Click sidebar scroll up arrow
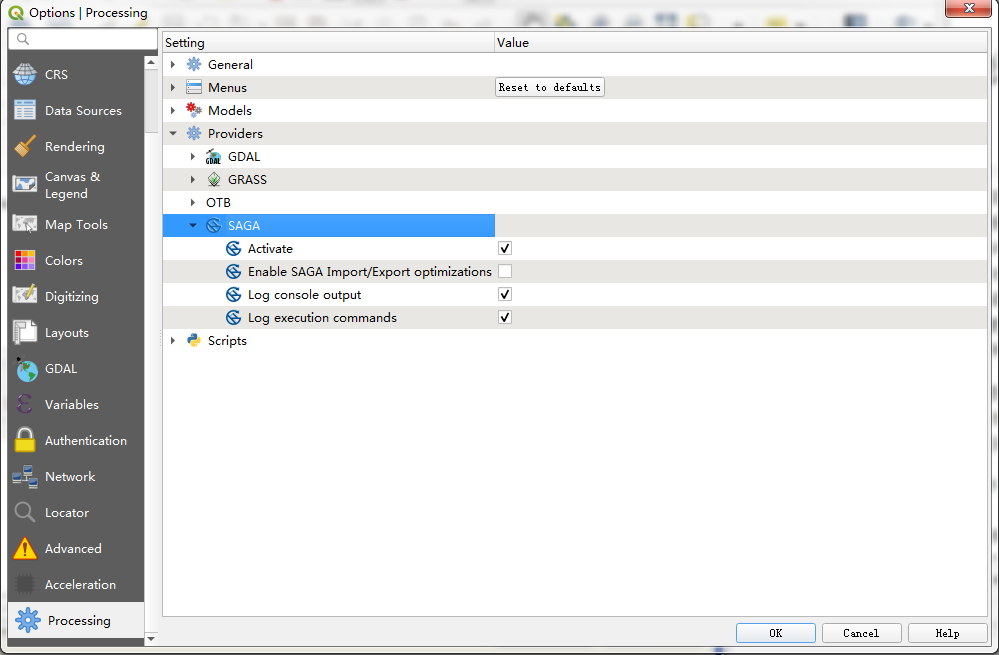 click(151, 62)
